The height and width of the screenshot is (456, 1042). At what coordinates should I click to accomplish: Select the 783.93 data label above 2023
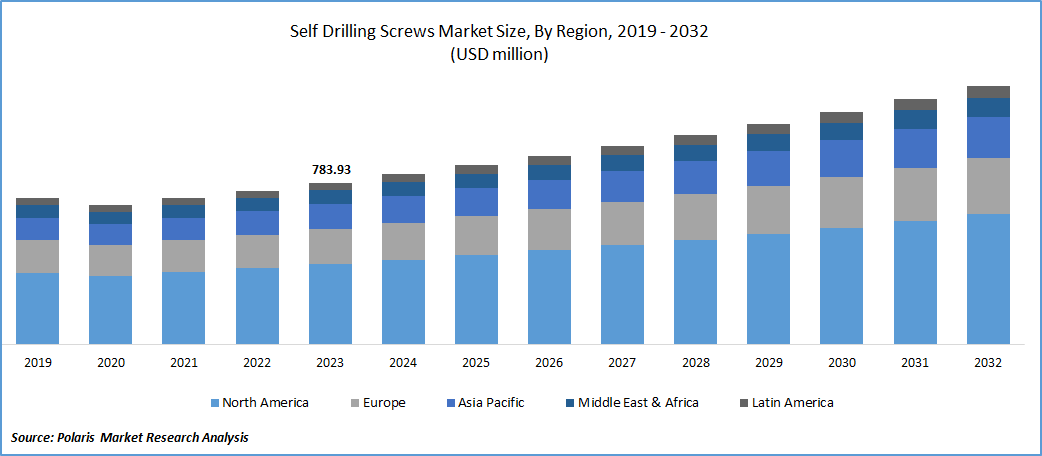[330, 169]
